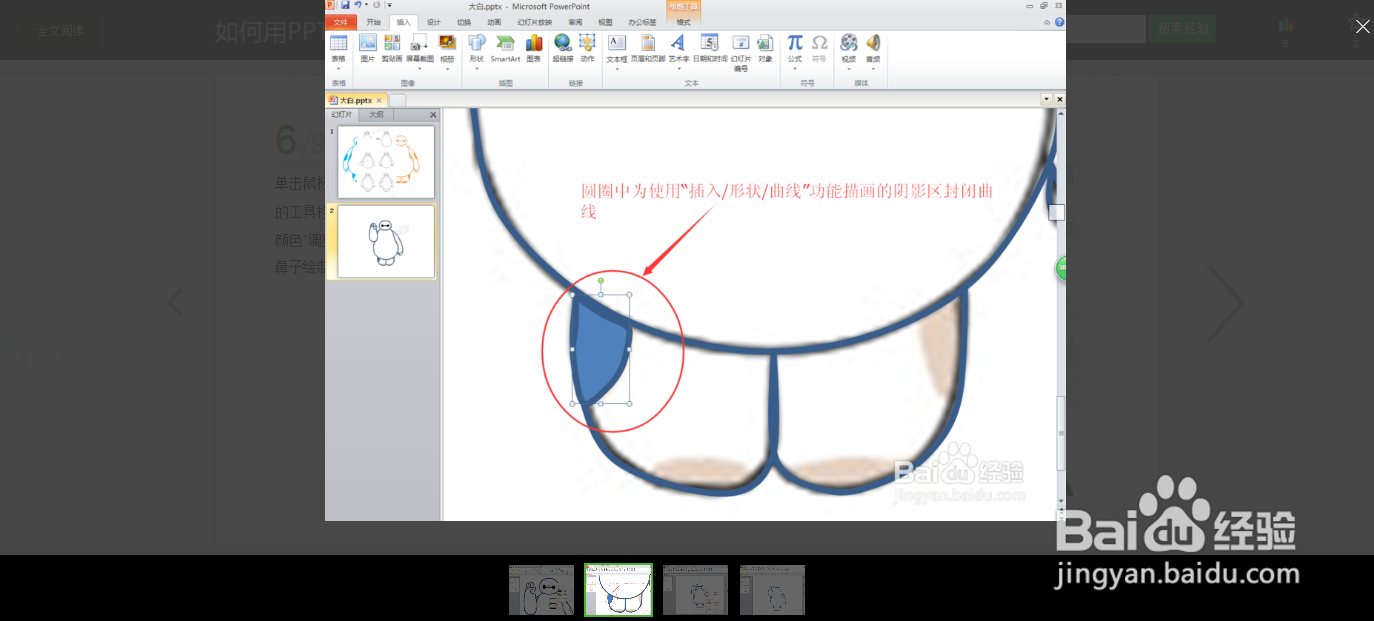Open the 文件 file menu tab

point(340,22)
